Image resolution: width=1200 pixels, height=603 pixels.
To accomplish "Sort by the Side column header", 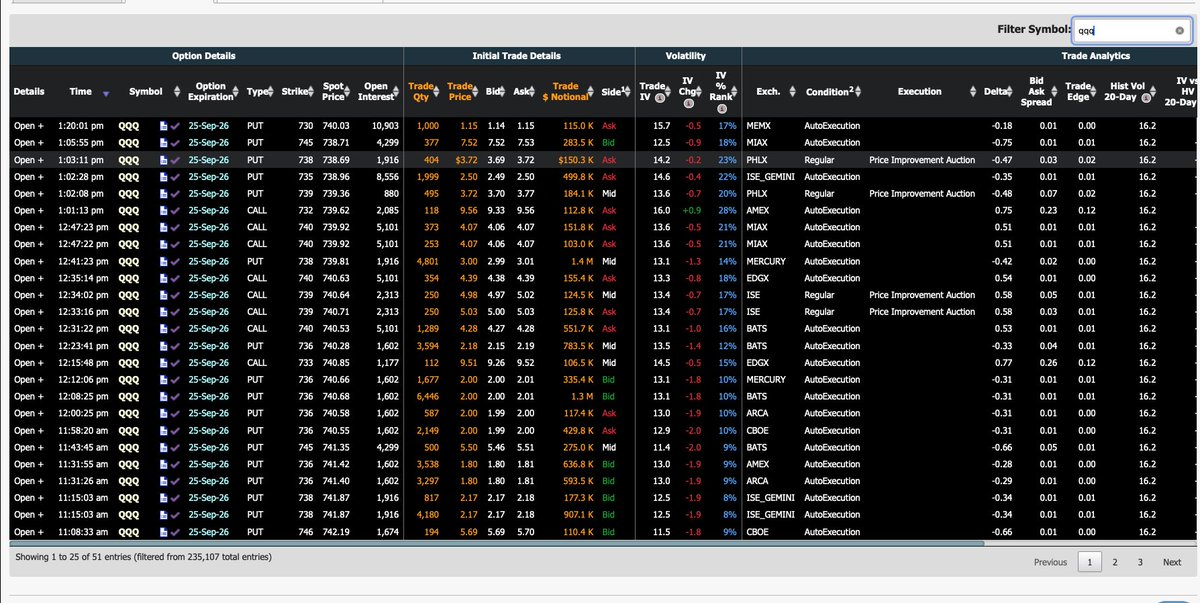I will click(x=610, y=92).
